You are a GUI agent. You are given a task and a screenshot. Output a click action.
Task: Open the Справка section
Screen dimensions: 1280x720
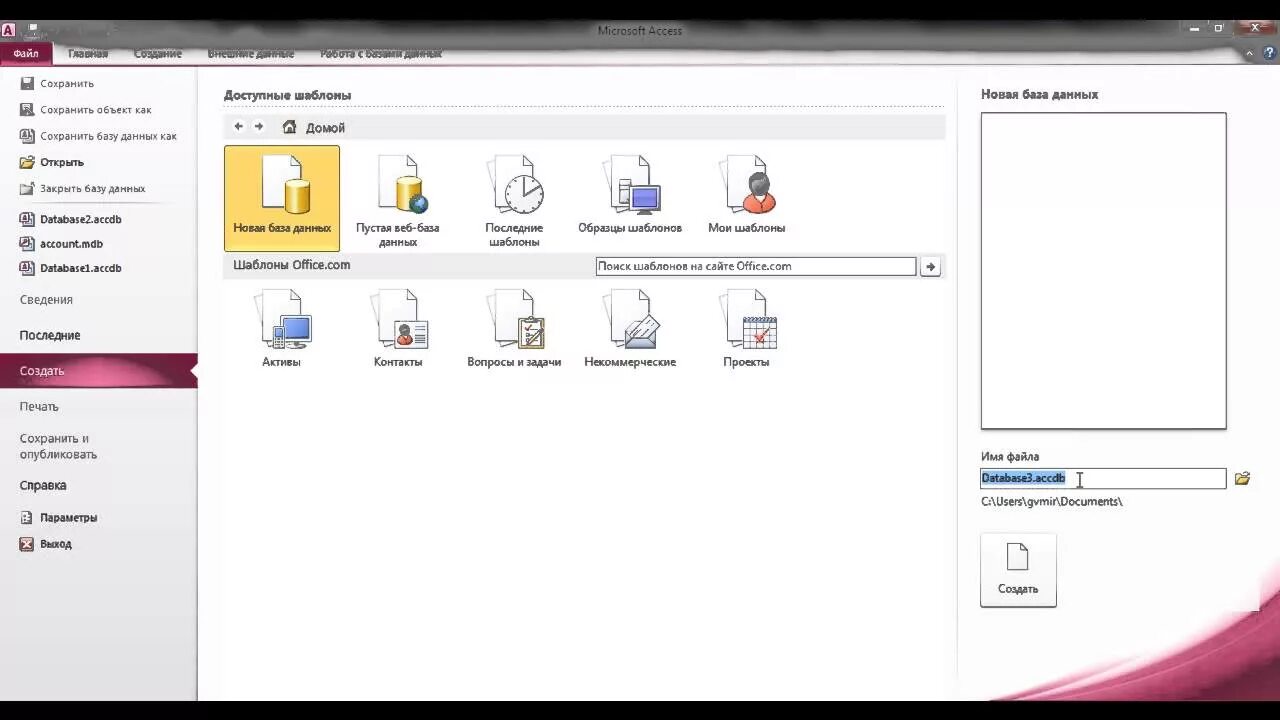(43, 486)
